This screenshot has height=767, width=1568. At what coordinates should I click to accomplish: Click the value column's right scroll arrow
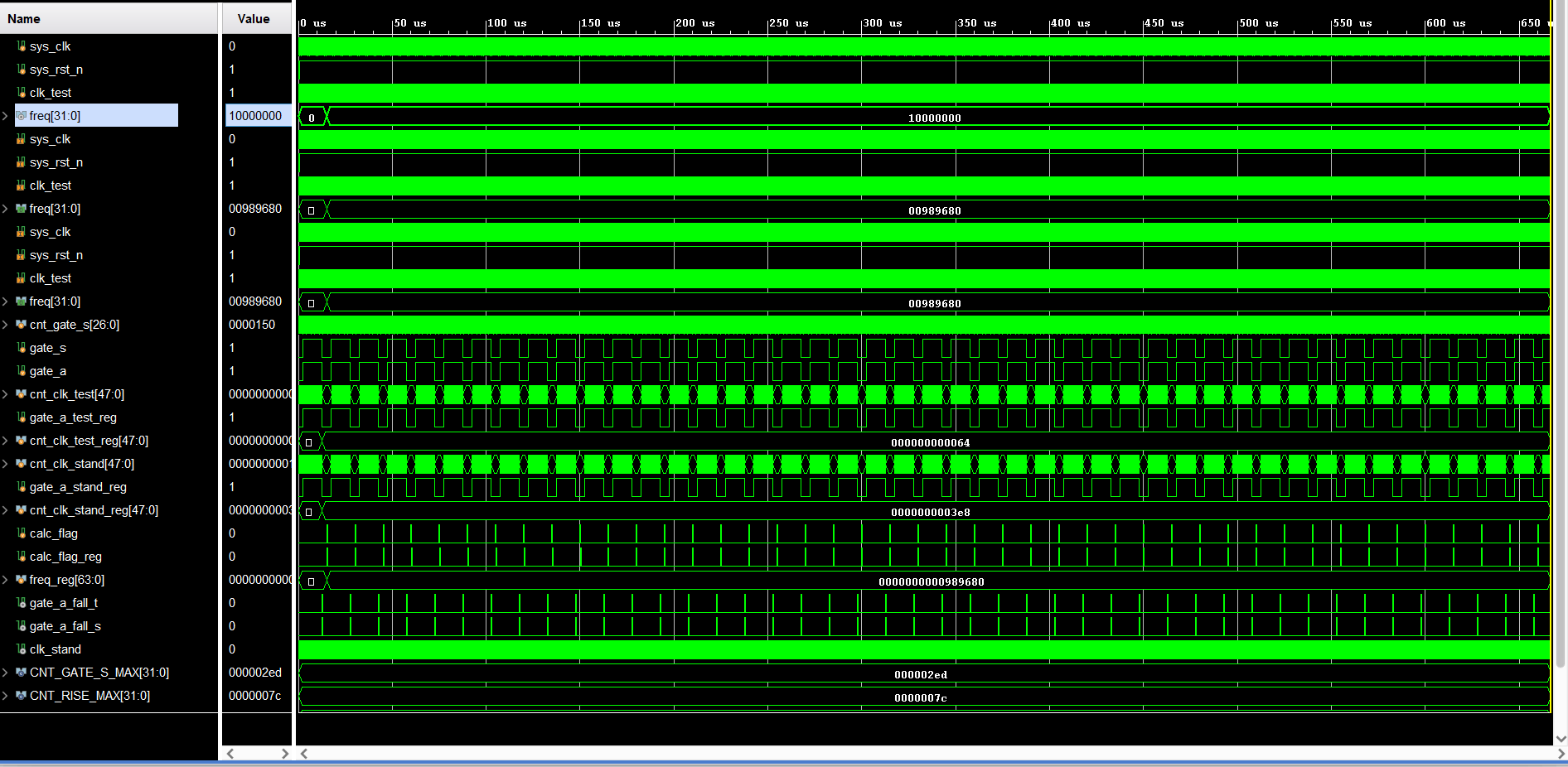point(284,754)
